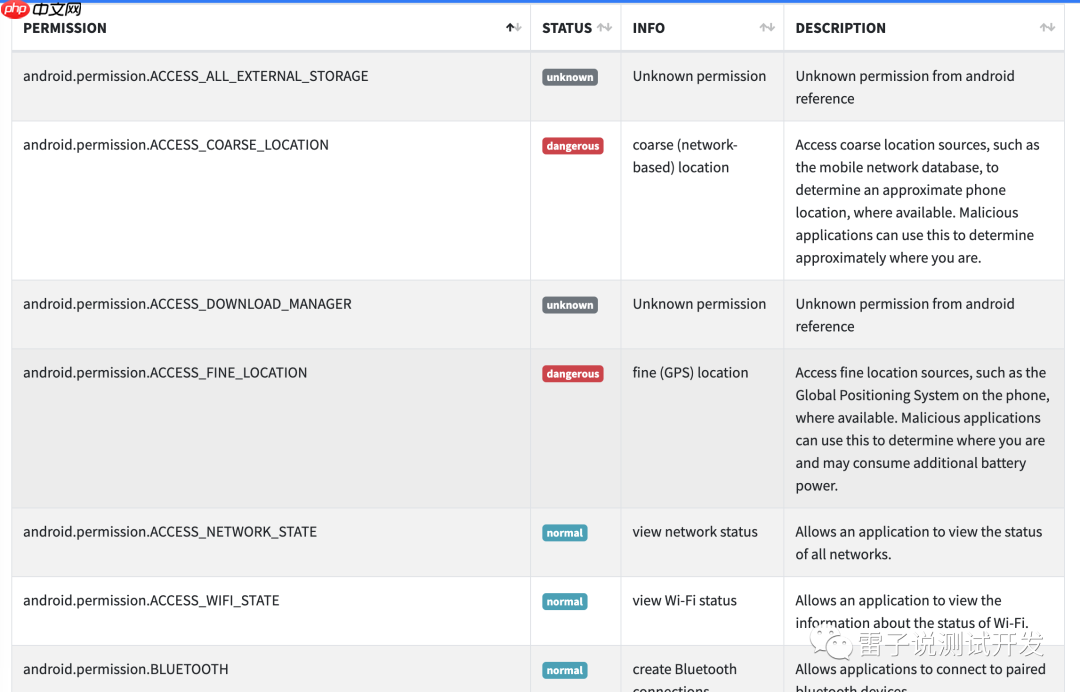Click unknown badge for ACCESS_ALL_EXTERNAL_STORAGE
The width and height of the screenshot is (1080, 692).
click(570, 77)
